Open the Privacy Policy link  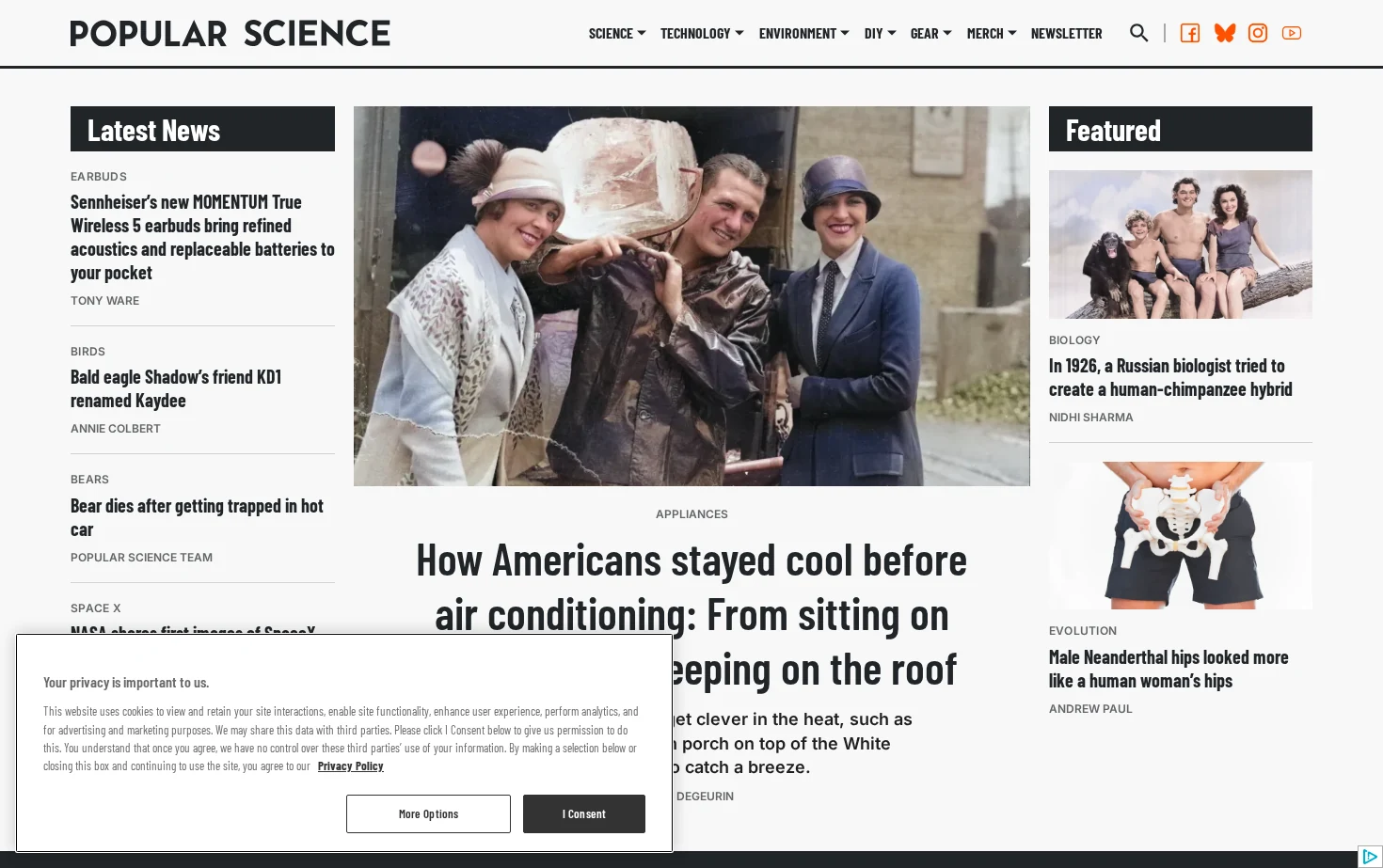tap(351, 766)
